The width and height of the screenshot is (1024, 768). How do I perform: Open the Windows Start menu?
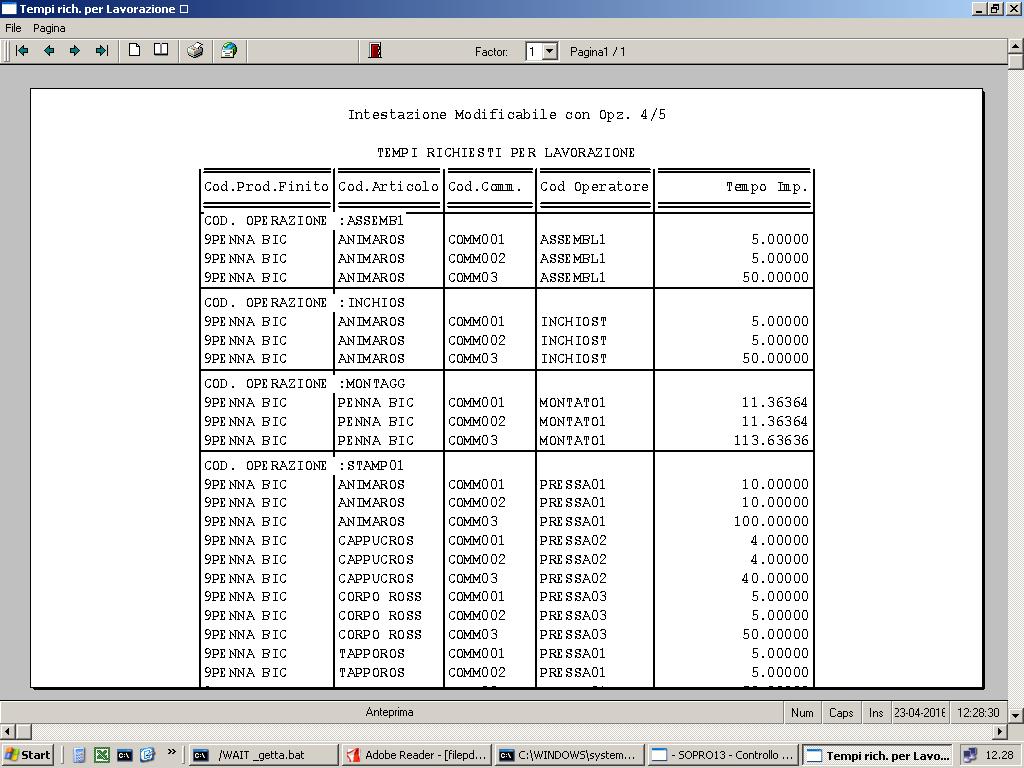pos(27,755)
